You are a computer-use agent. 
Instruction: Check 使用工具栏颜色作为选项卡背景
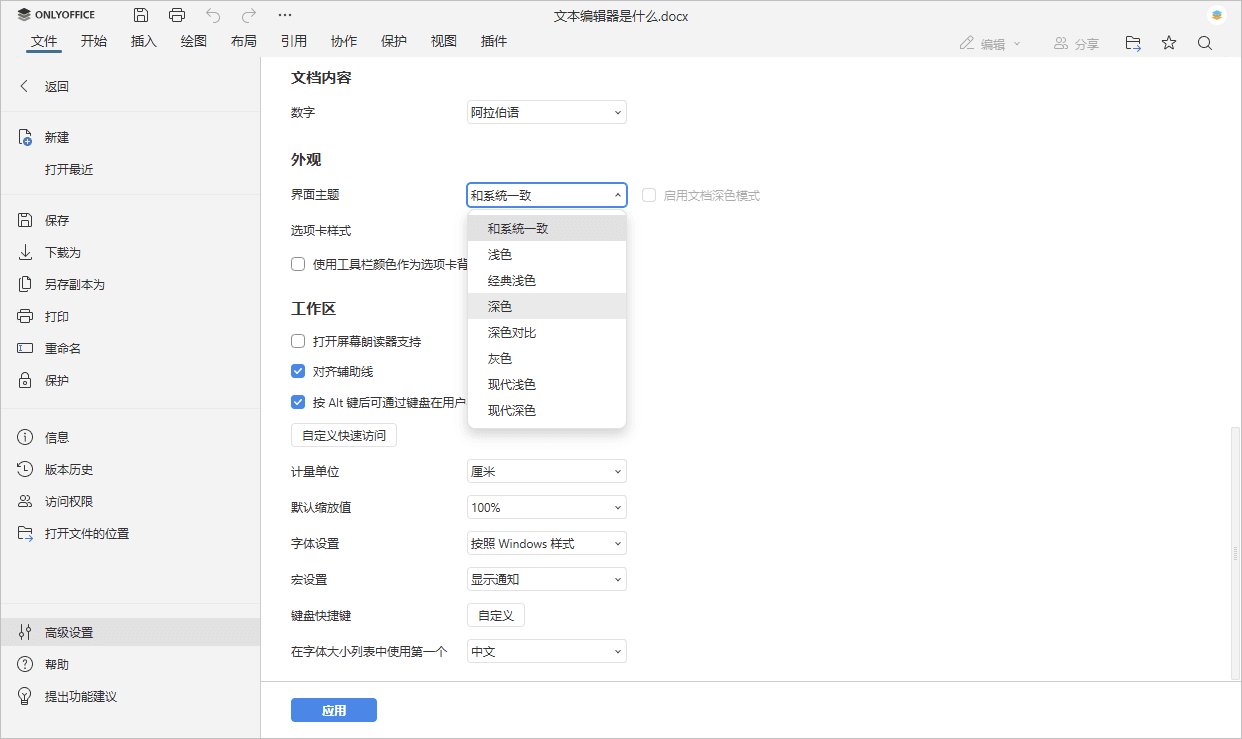tap(298, 263)
